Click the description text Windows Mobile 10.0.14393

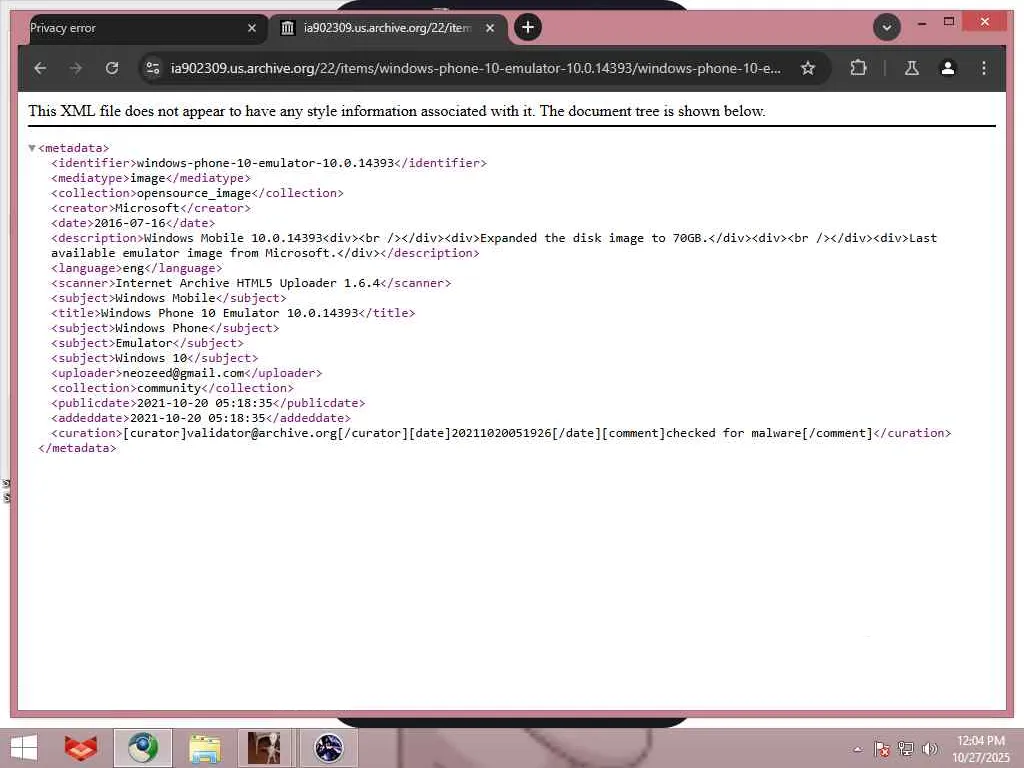233,238
